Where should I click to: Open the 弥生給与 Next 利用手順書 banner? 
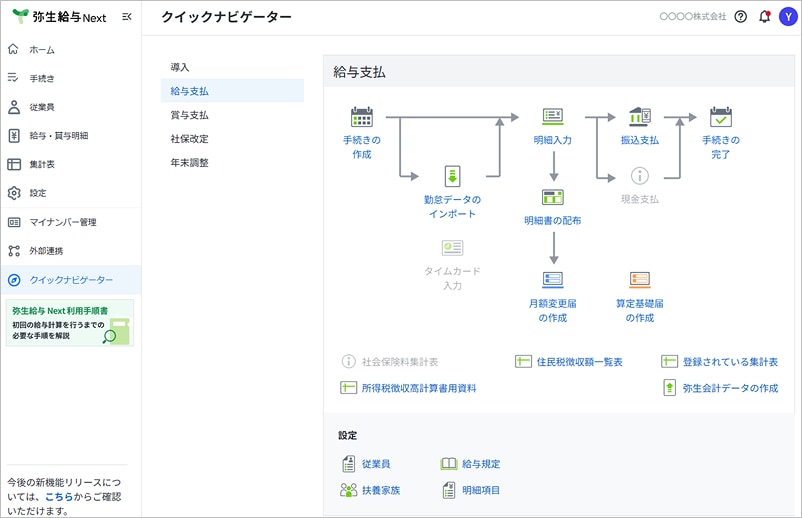tap(70, 323)
